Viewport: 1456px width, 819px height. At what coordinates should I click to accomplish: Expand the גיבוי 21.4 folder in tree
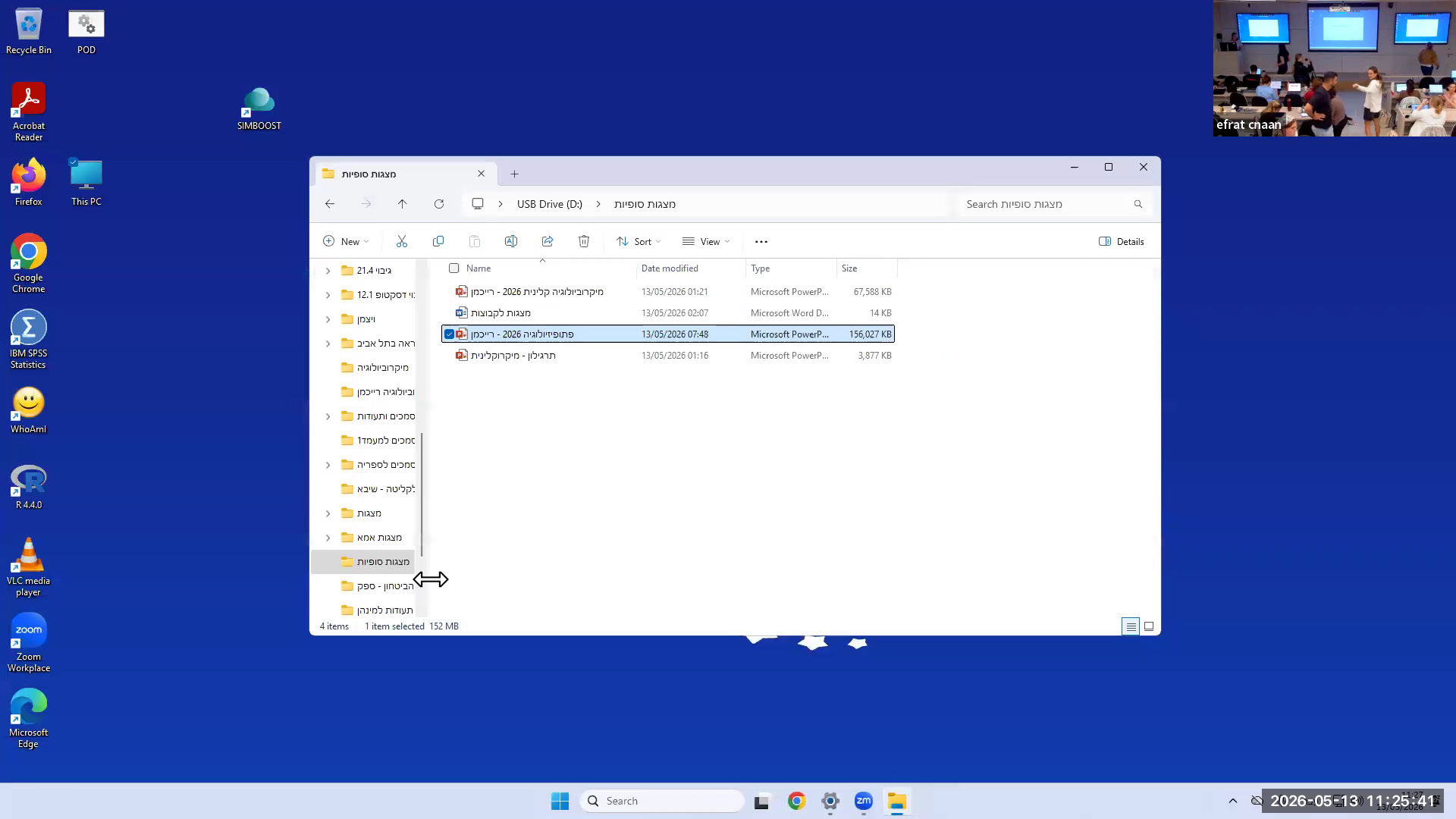[x=328, y=271]
